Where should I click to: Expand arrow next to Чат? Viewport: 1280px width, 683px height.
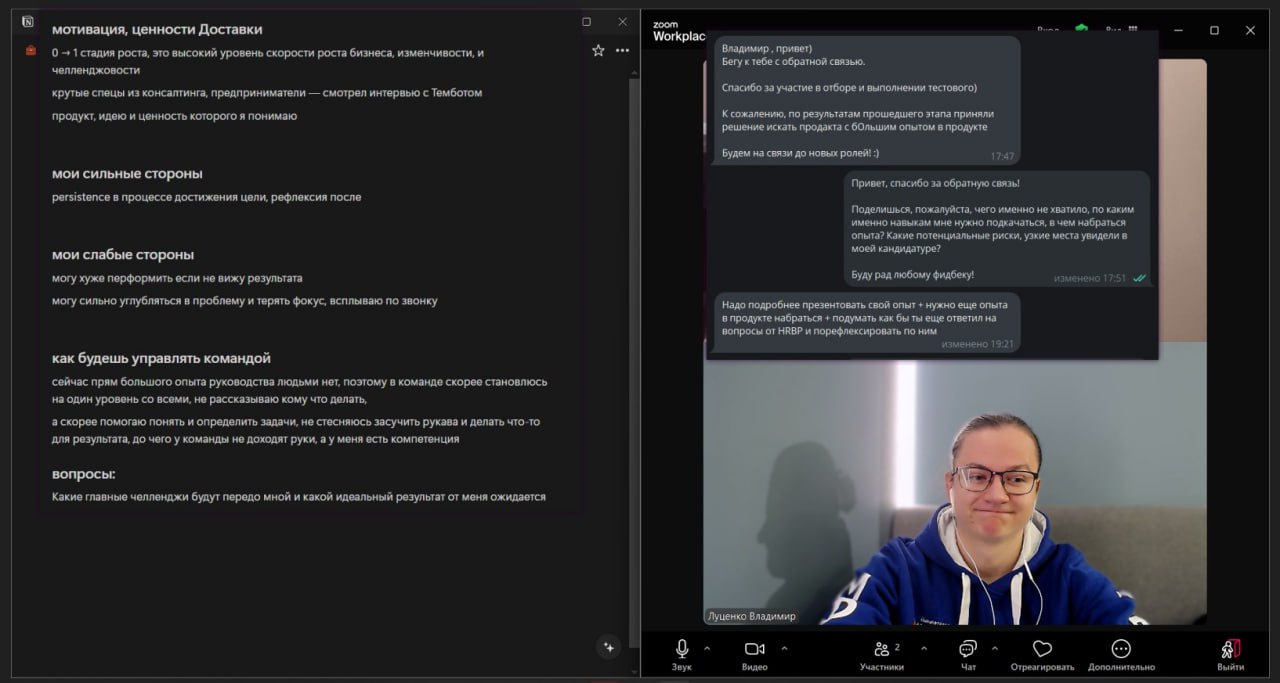(994, 648)
